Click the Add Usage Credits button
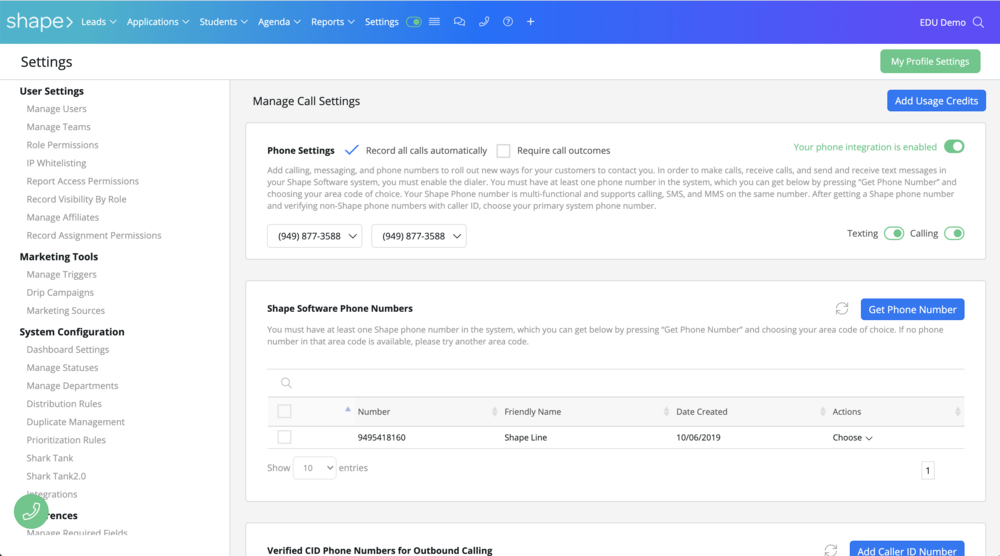The image size is (1000, 556). 936,101
